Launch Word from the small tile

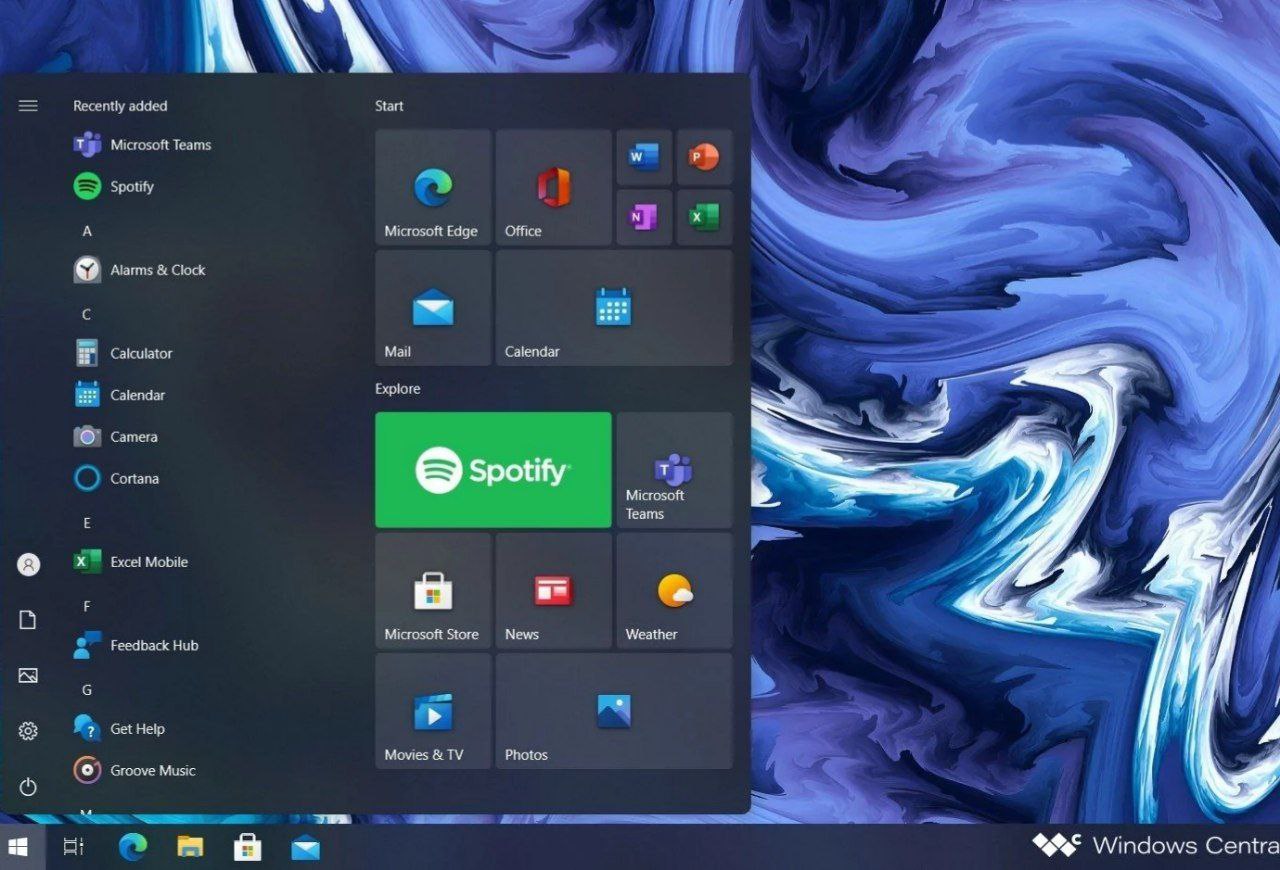[644, 157]
